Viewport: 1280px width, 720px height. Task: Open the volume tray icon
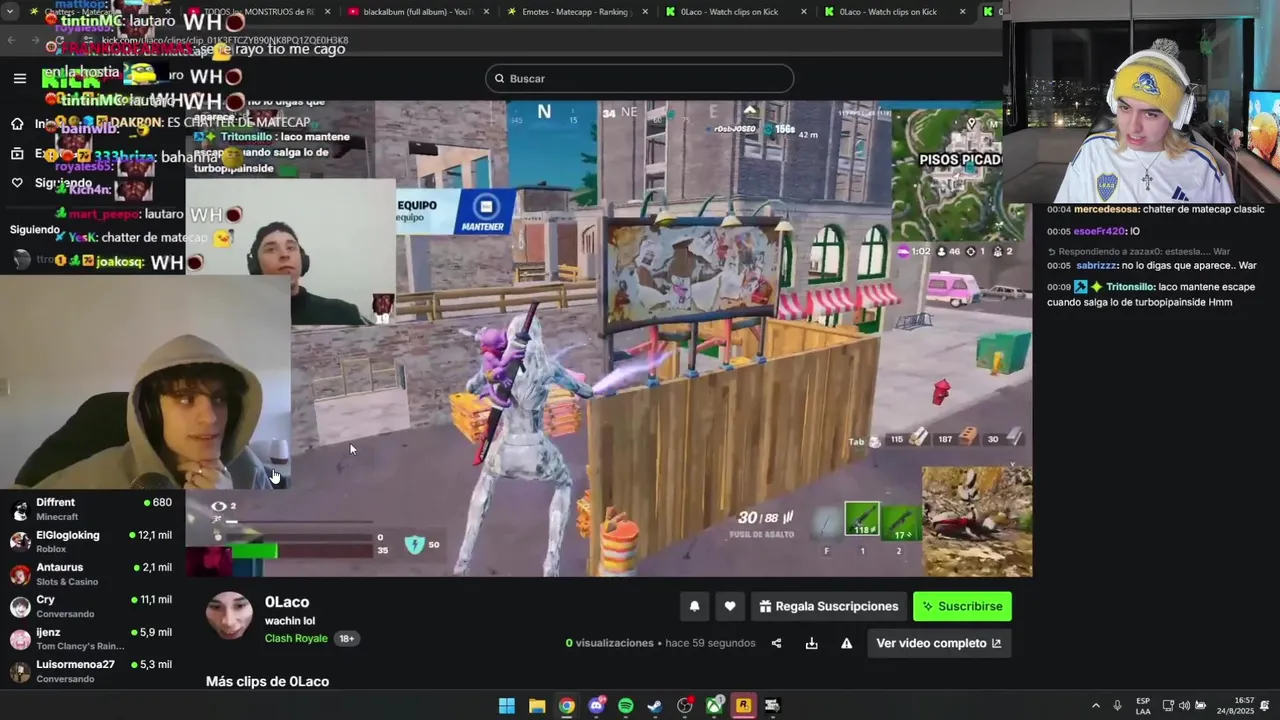click(x=1184, y=706)
